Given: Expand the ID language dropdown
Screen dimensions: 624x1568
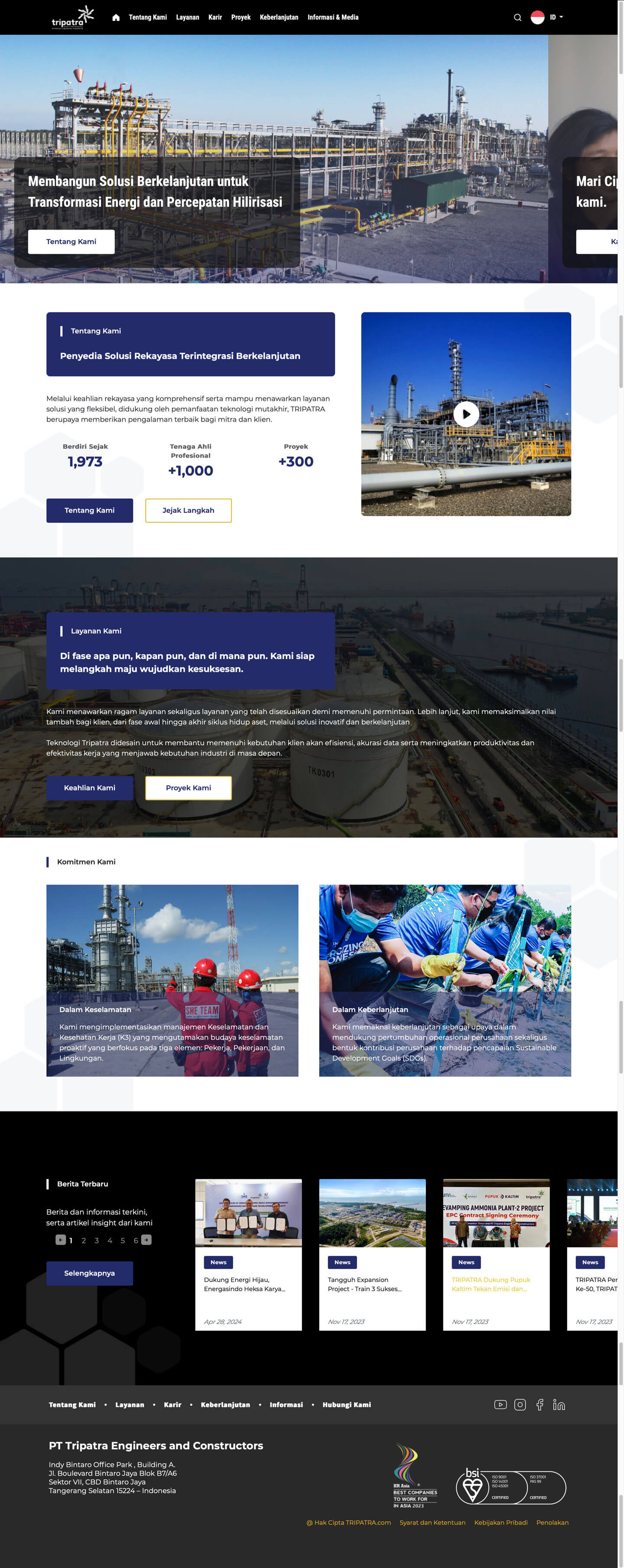Looking at the screenshot, I should tap(556, 18).
